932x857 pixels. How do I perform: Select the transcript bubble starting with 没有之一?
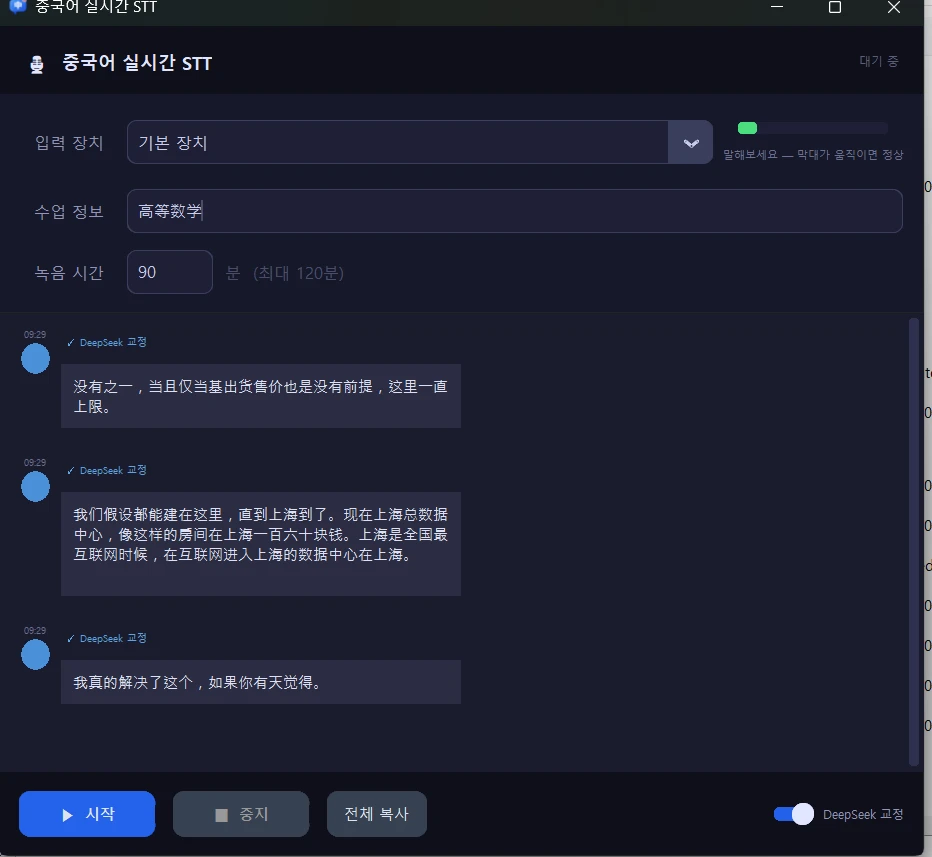pyautogui.click(x=261, y=396)
